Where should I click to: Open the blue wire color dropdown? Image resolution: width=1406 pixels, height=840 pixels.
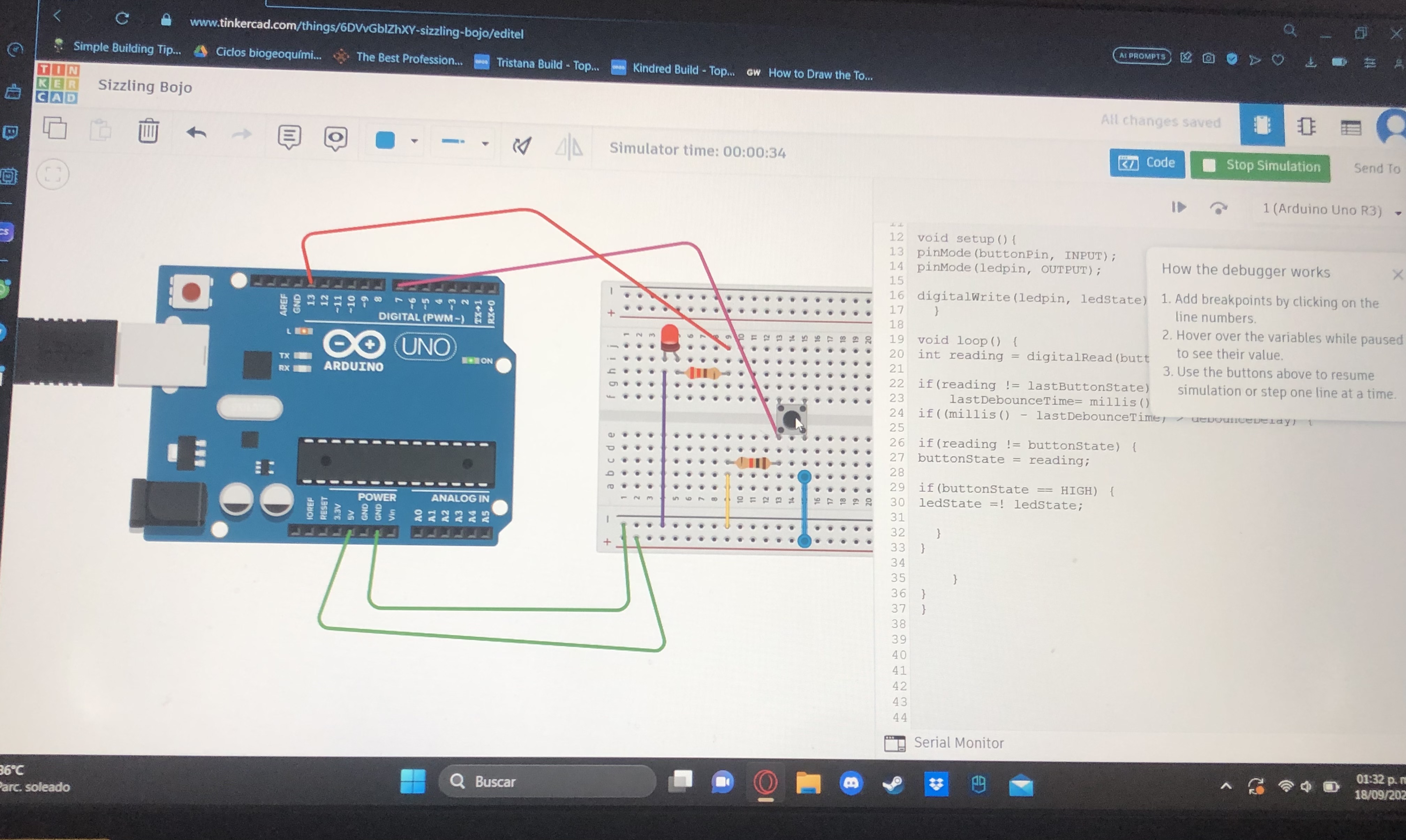pos(415,141)
